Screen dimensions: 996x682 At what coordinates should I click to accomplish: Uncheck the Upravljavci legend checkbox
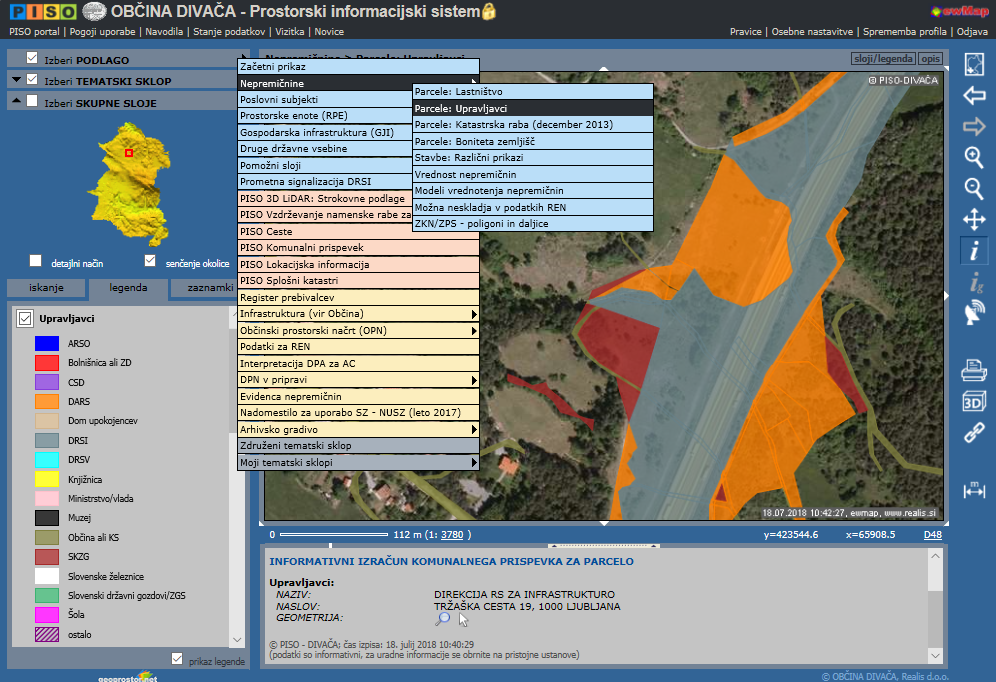tap(25, 319)
